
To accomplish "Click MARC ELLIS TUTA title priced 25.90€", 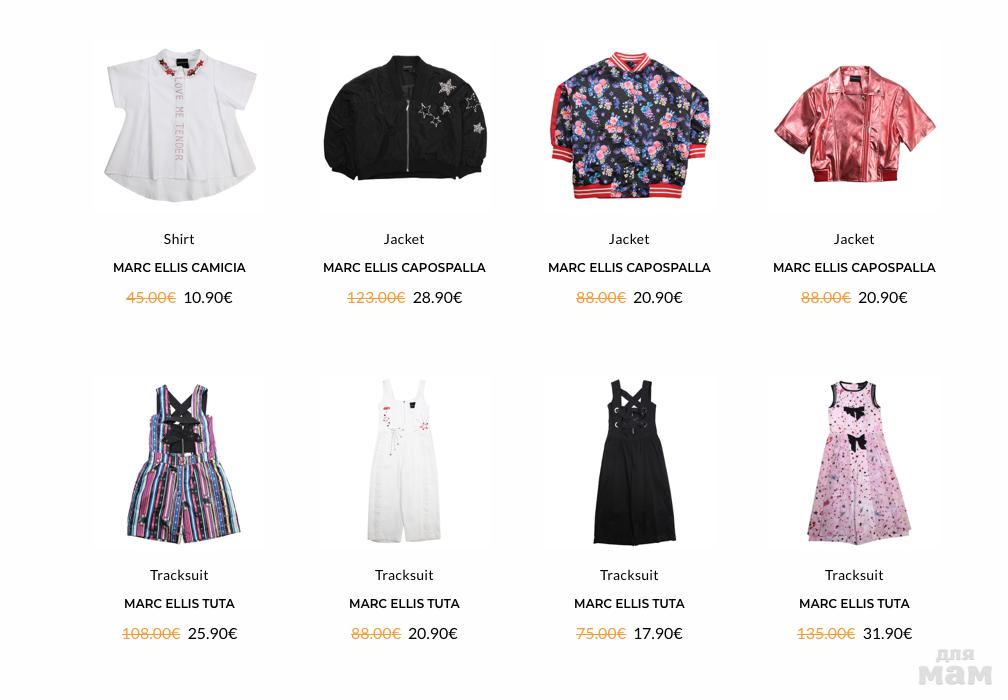I will [x=179, y=604].
